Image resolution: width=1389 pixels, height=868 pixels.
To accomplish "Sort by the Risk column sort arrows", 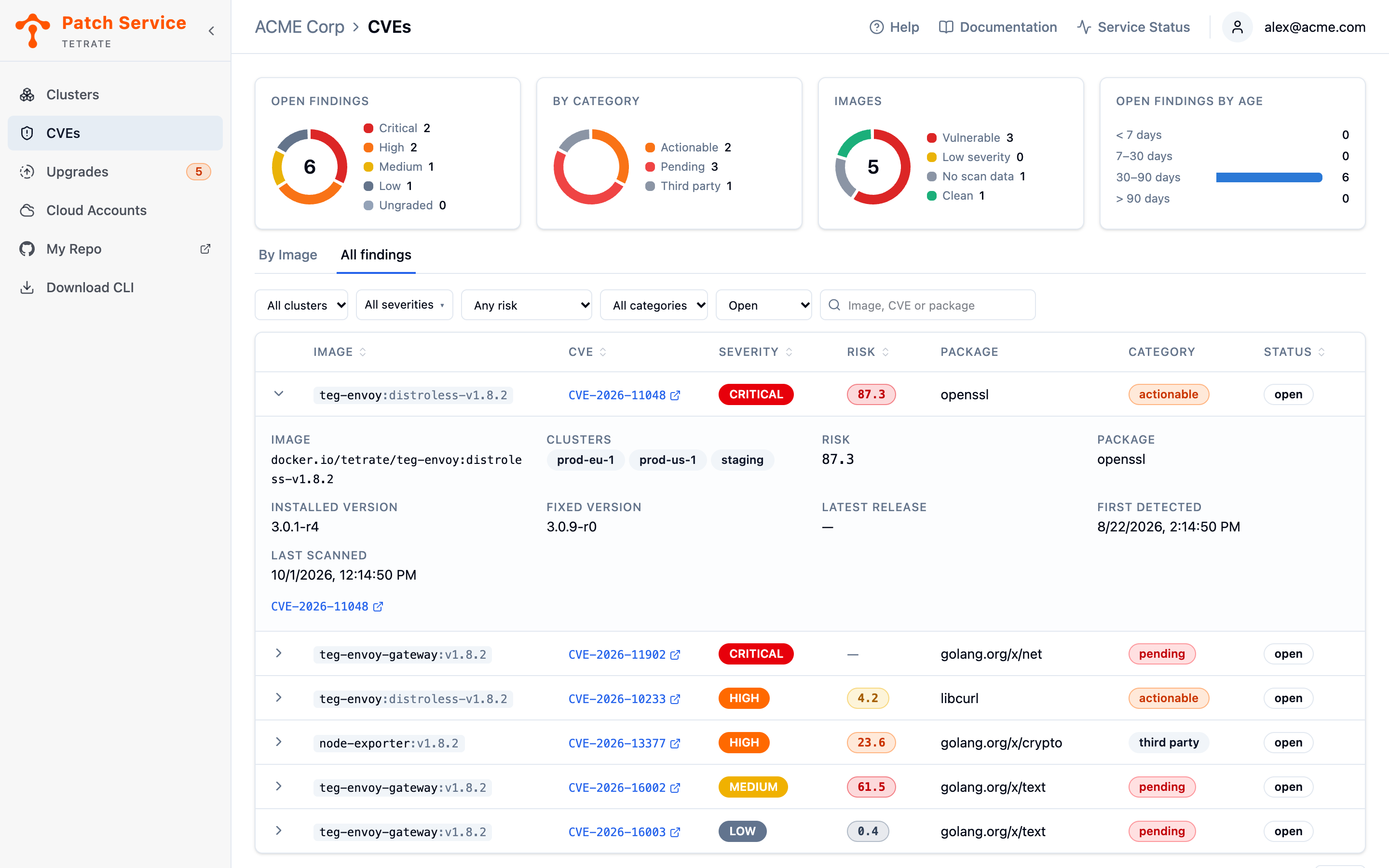I will click(885, 352).
